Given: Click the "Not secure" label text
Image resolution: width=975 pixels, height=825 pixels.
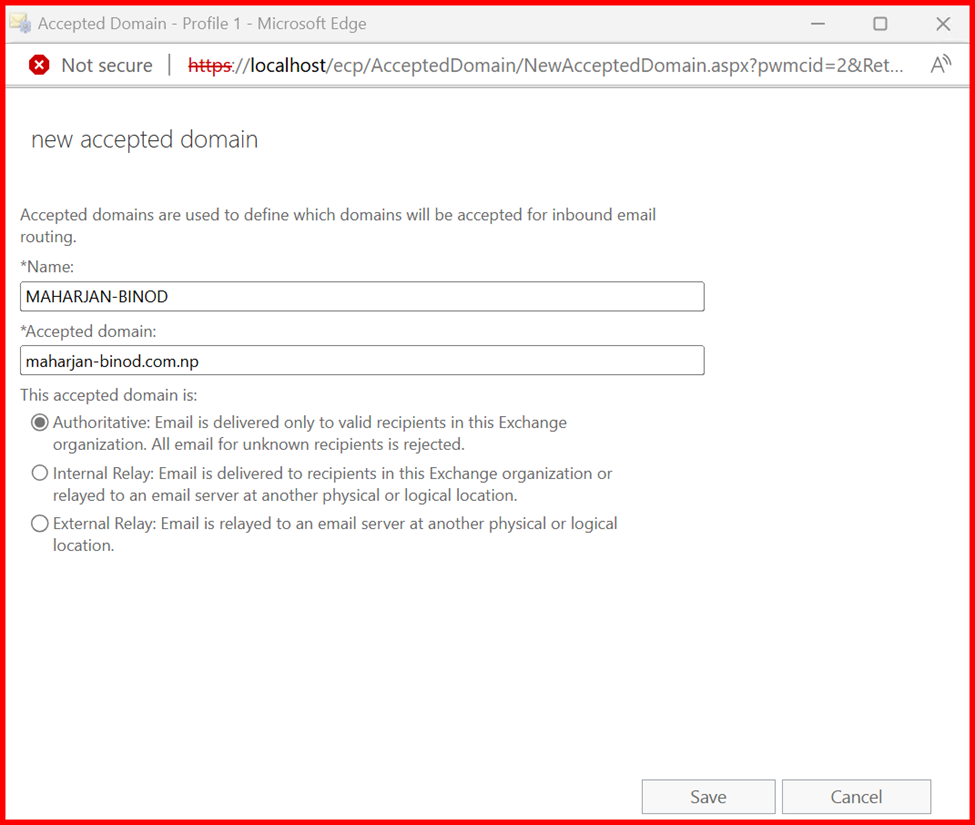Looking at the screenshot, I should (107, 65).
